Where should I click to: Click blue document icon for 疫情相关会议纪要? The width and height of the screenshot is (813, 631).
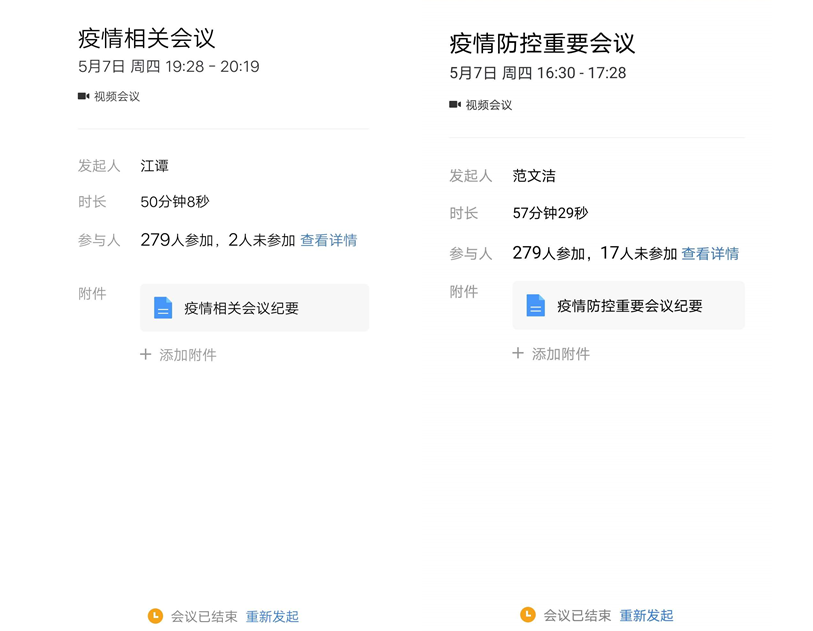pos(163,308)
